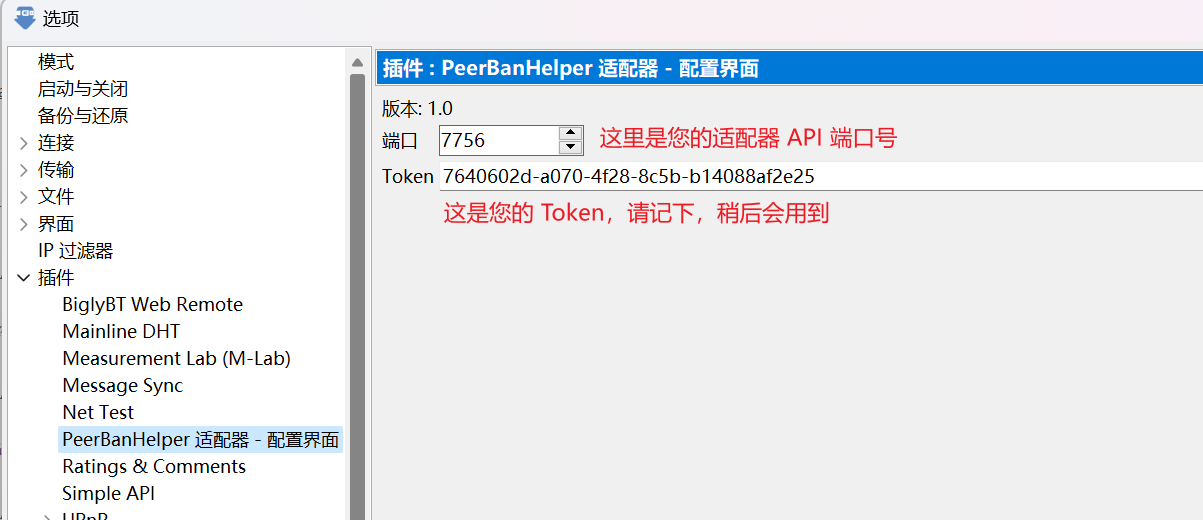Expand the 界面 tree node

point(23,224)
